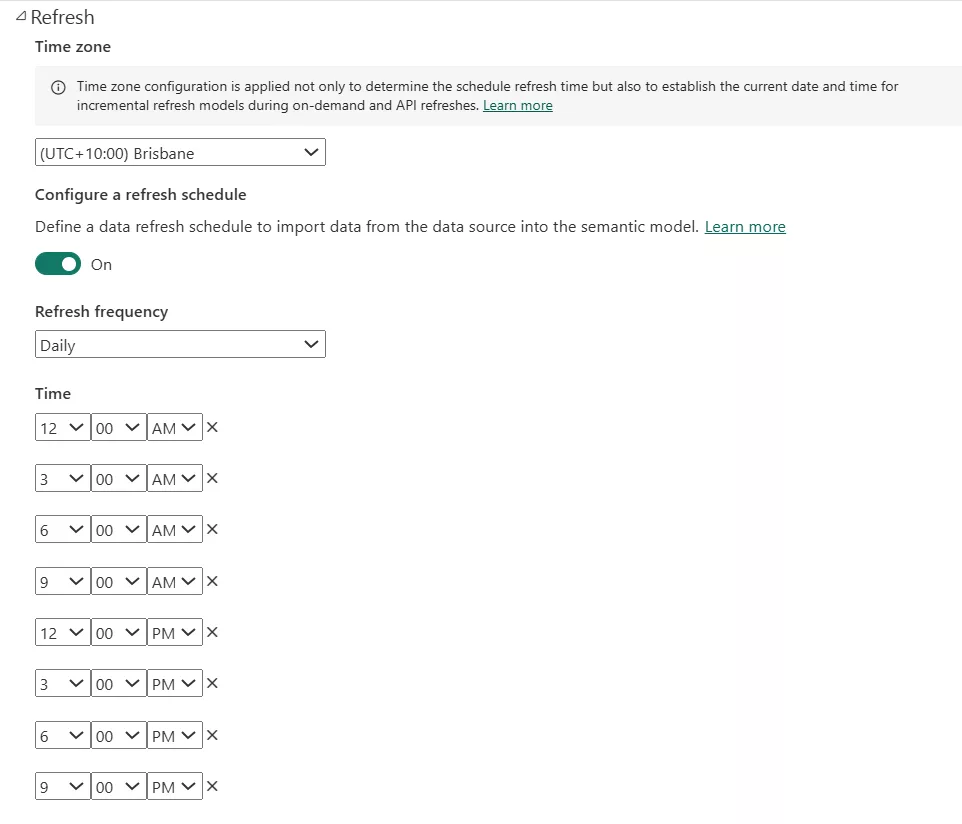Image resolution: width=962 pixels, height=824 pixels.
Task: Open the Refresh frequency Daily dropdown
Action: tap(180, 344)
